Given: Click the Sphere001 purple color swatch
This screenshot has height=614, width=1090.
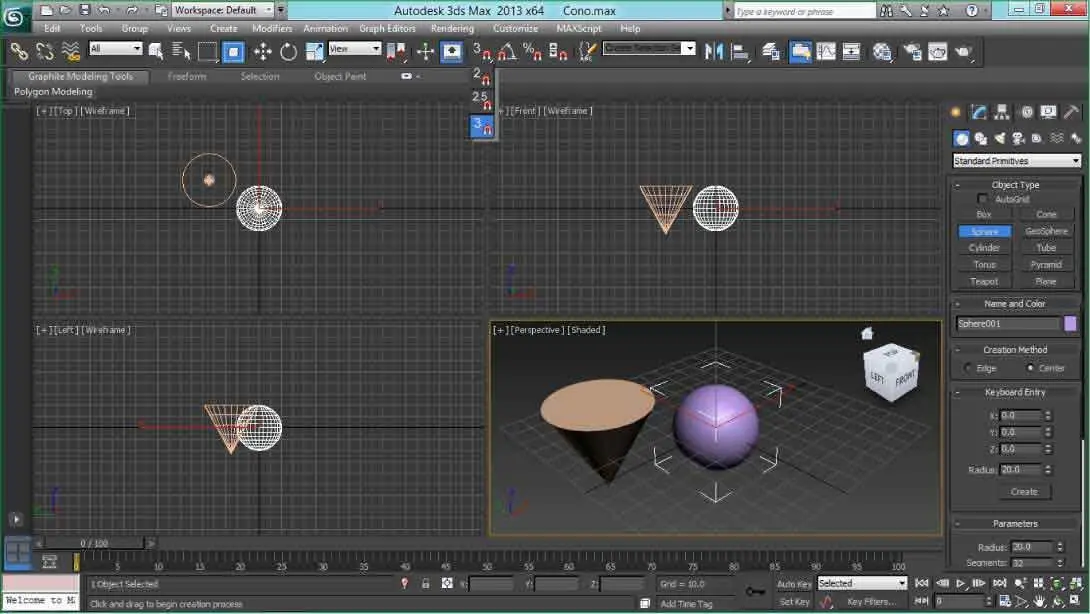Looking at the screenshot, I should (x=1071, y=323).
